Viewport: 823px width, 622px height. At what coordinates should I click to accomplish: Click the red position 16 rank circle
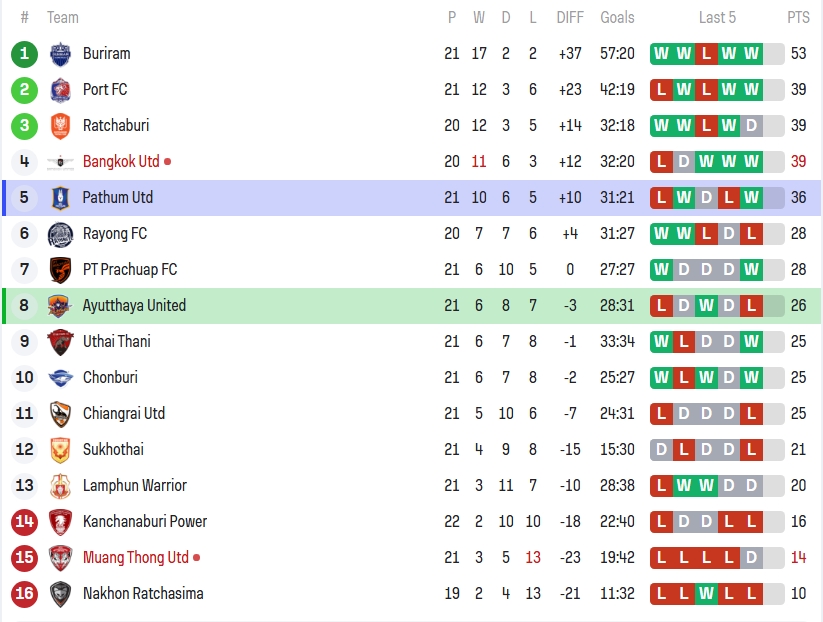click(25, 594)
